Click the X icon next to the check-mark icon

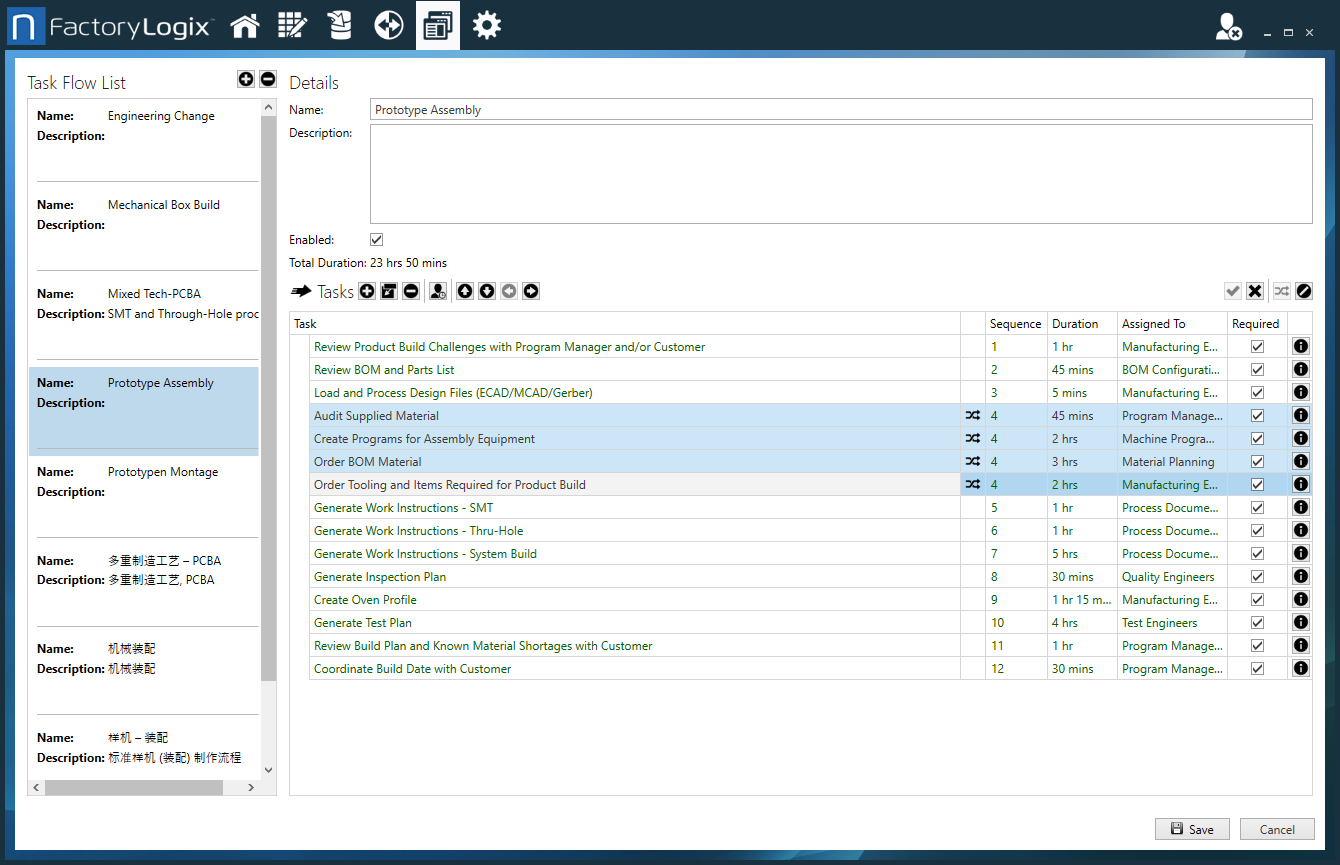(1255, 290)
